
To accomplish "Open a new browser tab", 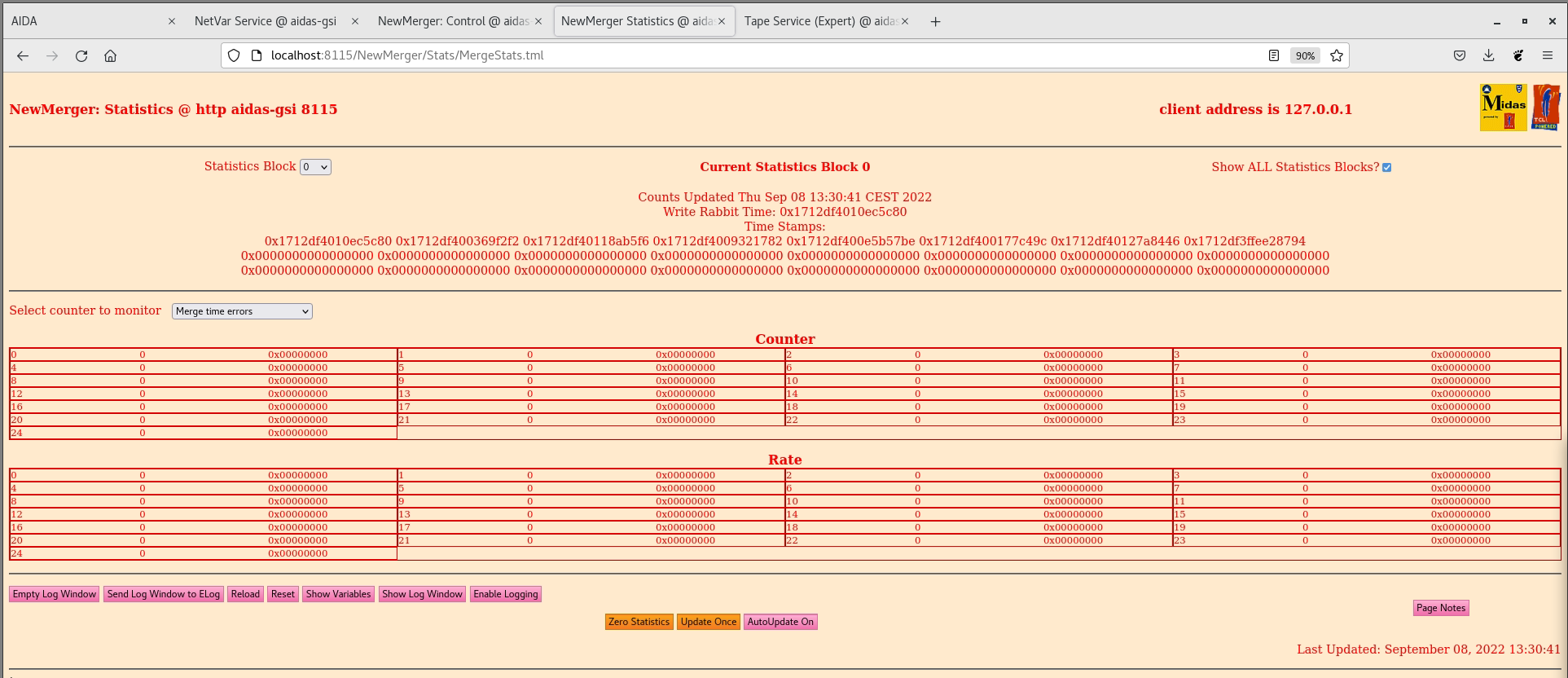I will pyautogui.click(x=935, y=22).
